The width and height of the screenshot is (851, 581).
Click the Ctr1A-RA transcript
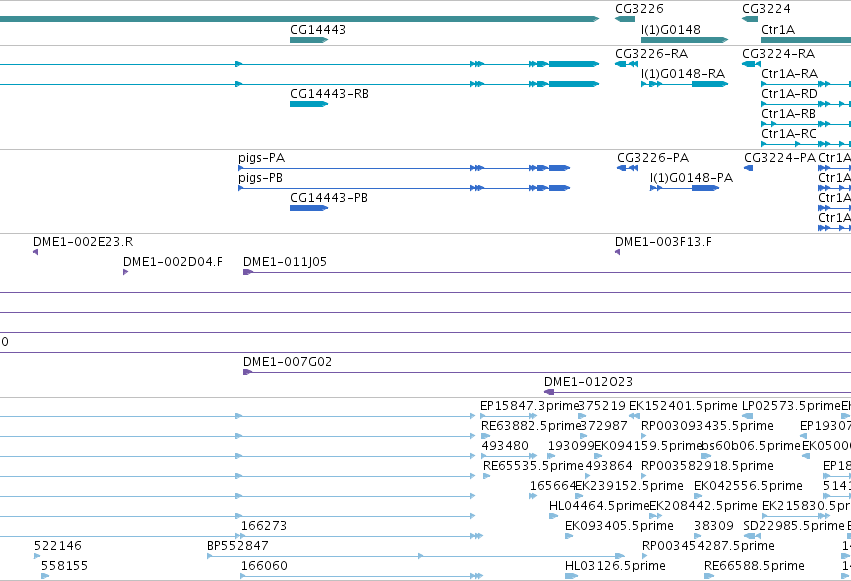[x=806, y=84]
